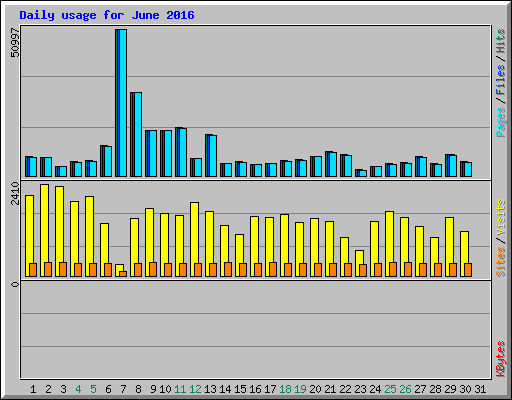Click the orange sites bar for day 1
The width and height of the screenshot is (512, 400).
coord(33,270)
